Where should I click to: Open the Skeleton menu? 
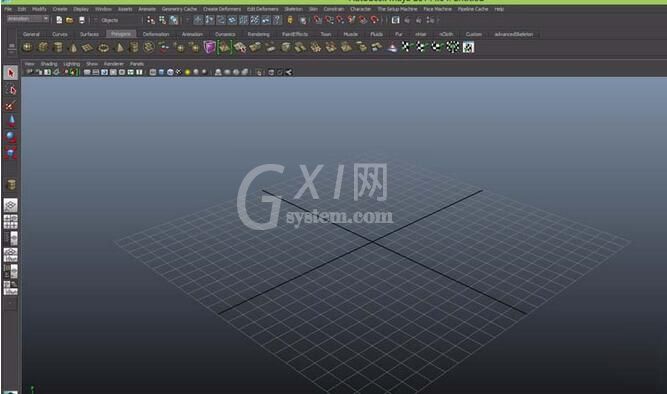(x=294, y=9)
